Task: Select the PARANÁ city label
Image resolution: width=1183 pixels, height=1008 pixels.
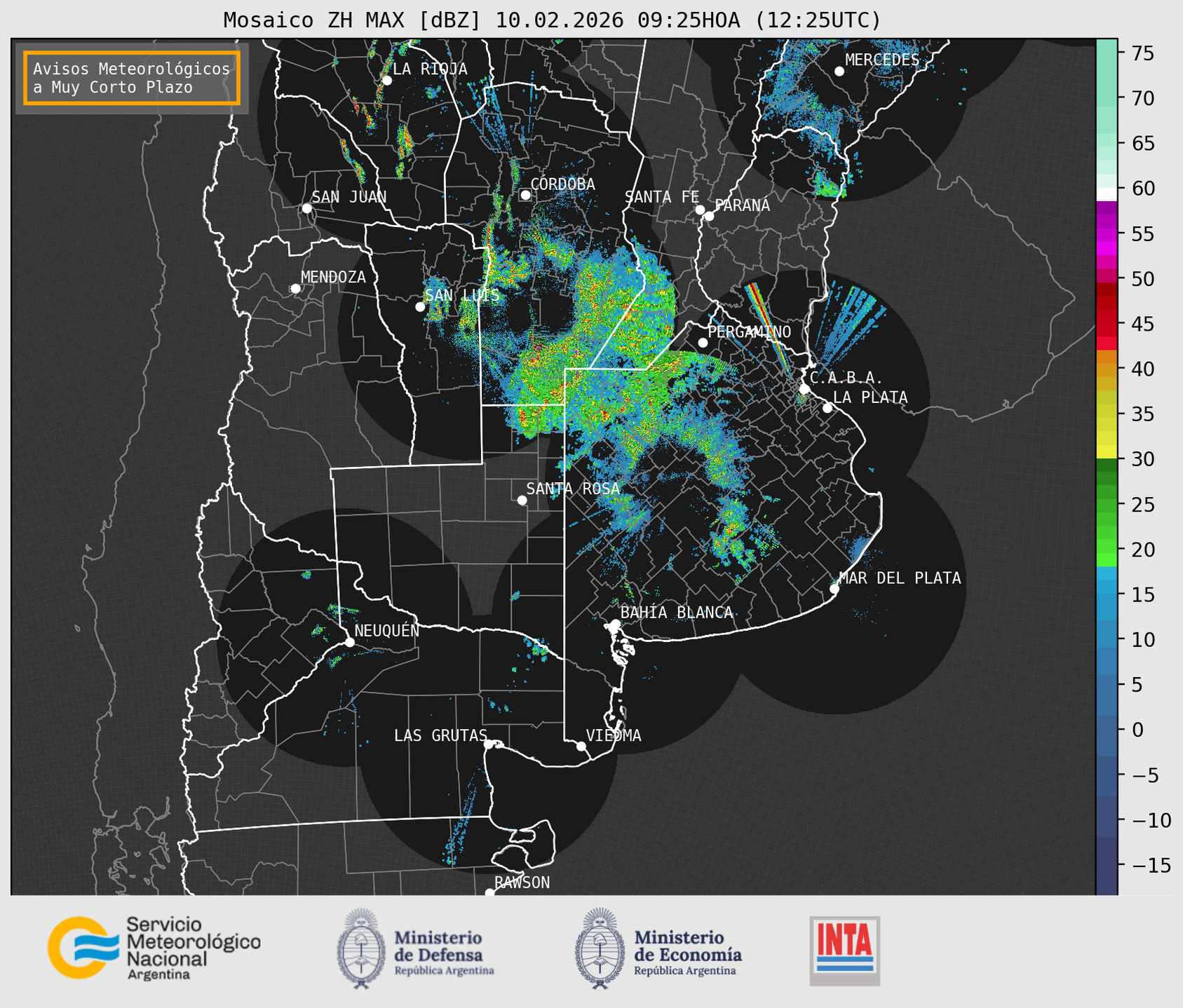Action: (742, 205)
